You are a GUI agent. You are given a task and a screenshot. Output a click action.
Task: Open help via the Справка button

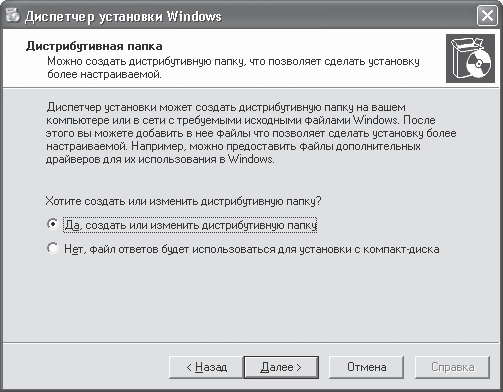click(452, 367)
